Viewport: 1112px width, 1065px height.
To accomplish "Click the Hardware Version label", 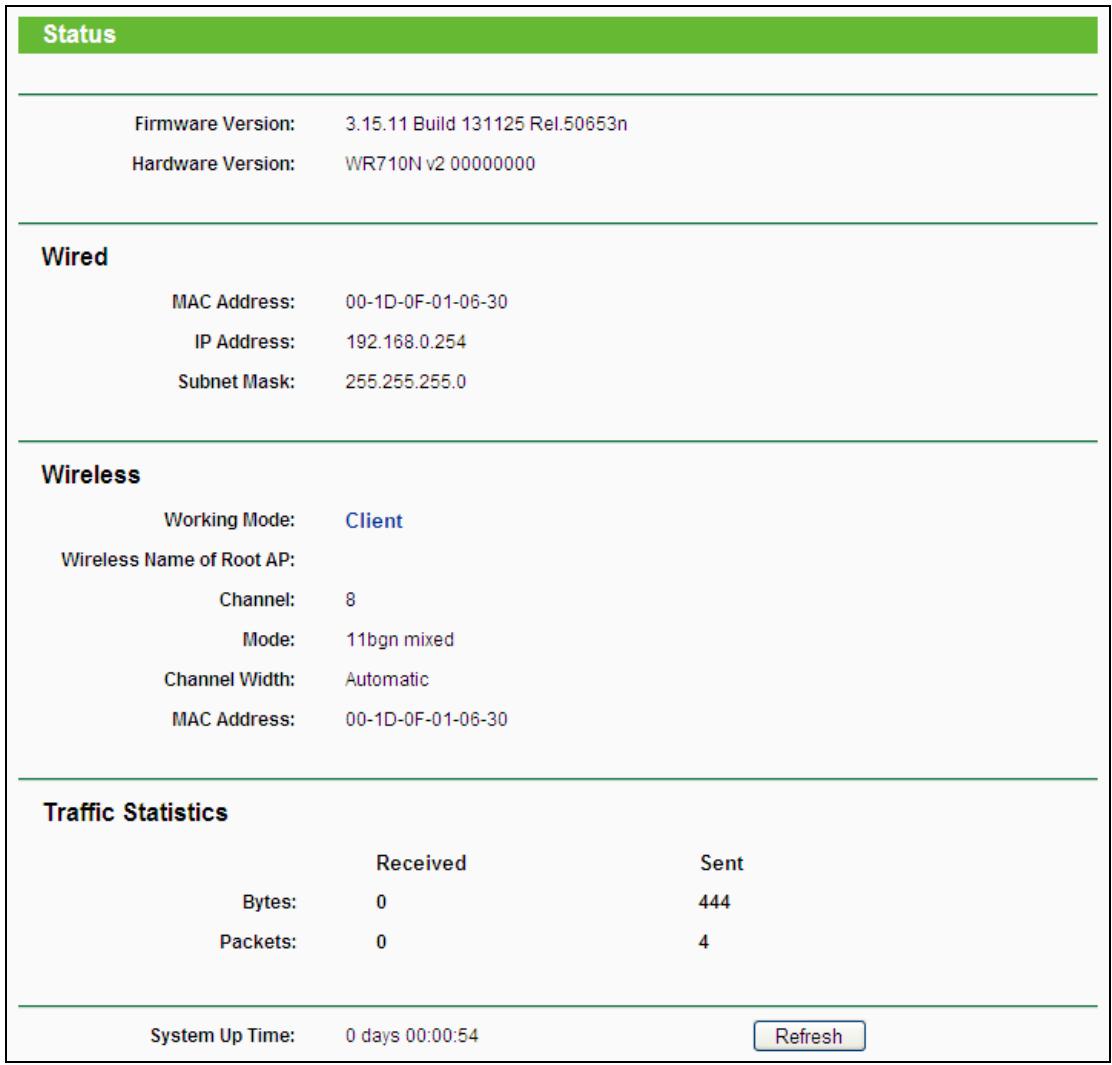I will click(x=213, y=164).
